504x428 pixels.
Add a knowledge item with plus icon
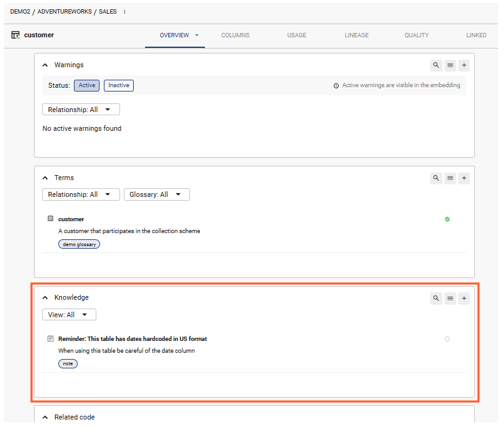464,298
